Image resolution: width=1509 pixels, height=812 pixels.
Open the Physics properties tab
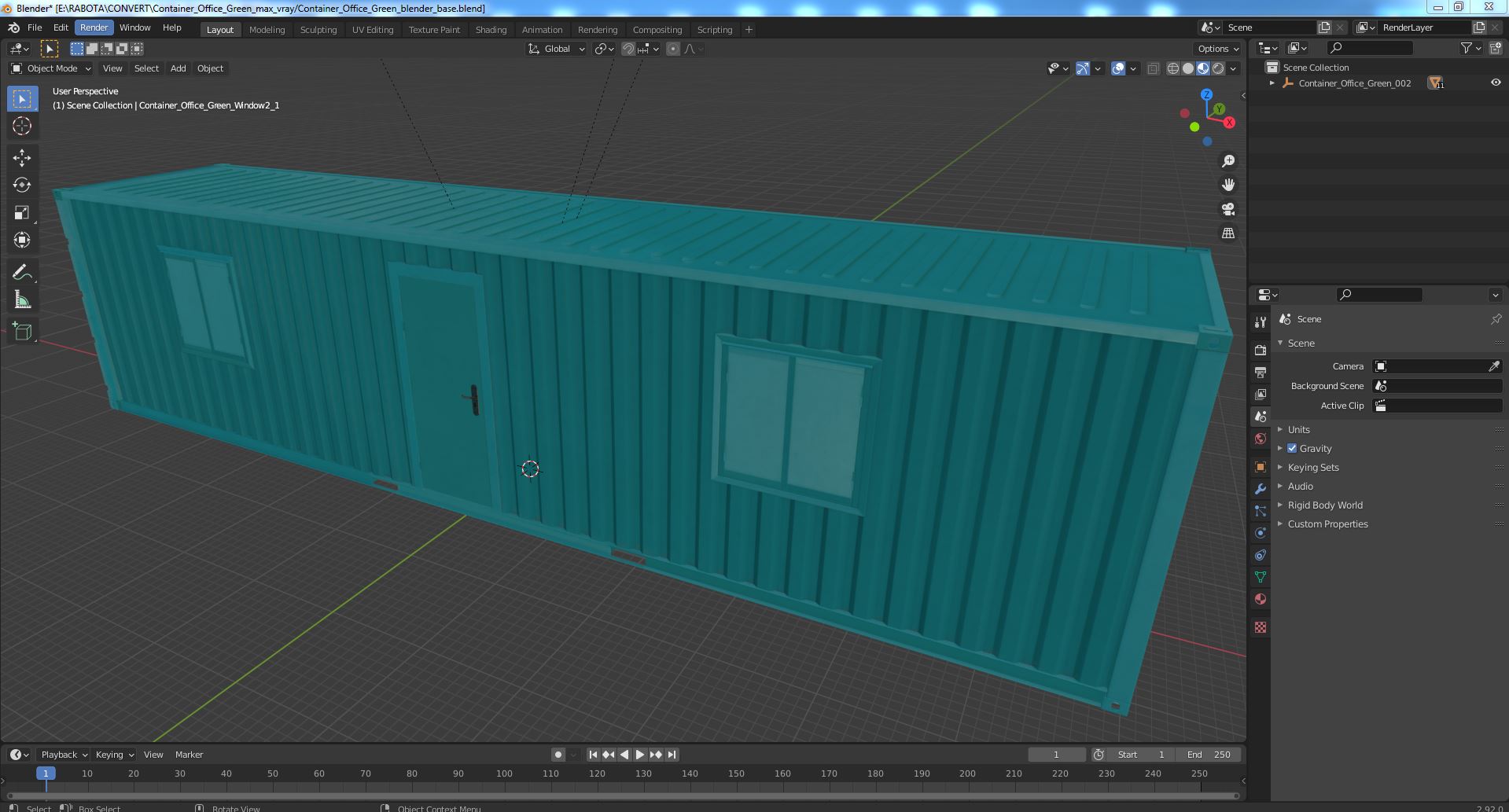[x=1261, y=533]
